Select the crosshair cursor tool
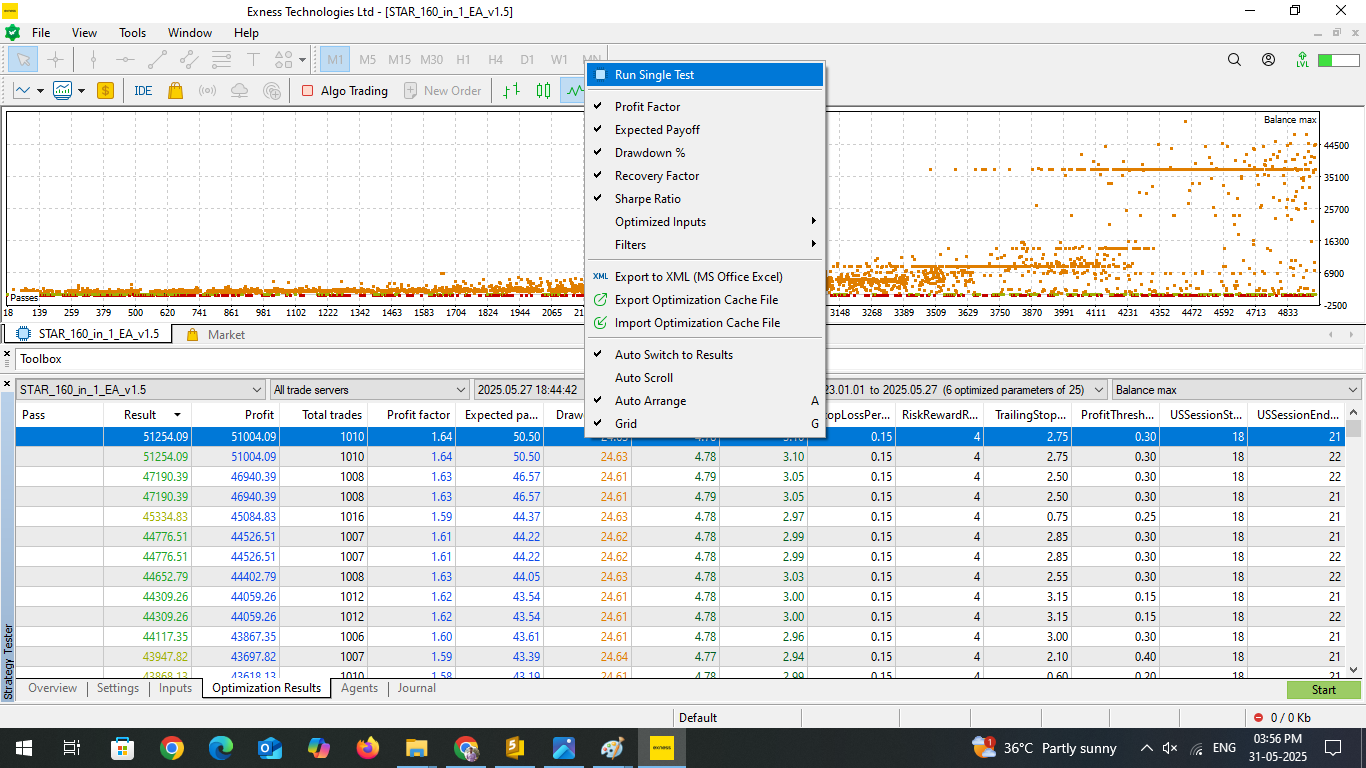This screenshot has height=768, width=1366. [56, 60]
